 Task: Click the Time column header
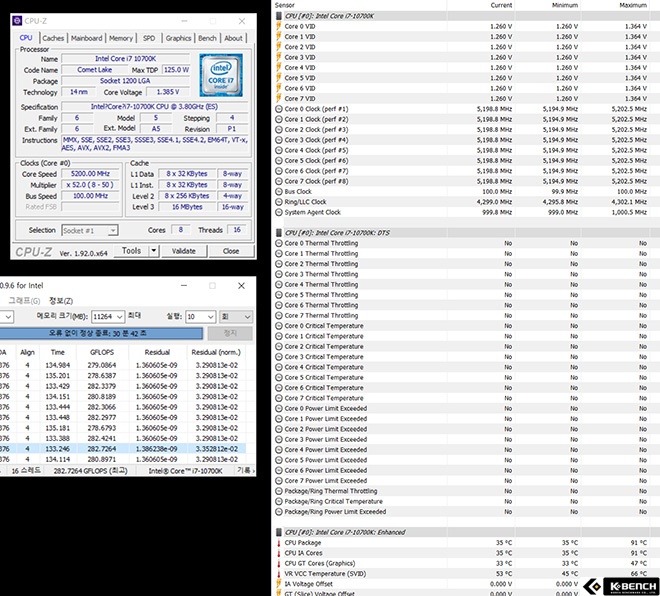tap(58, 352)
